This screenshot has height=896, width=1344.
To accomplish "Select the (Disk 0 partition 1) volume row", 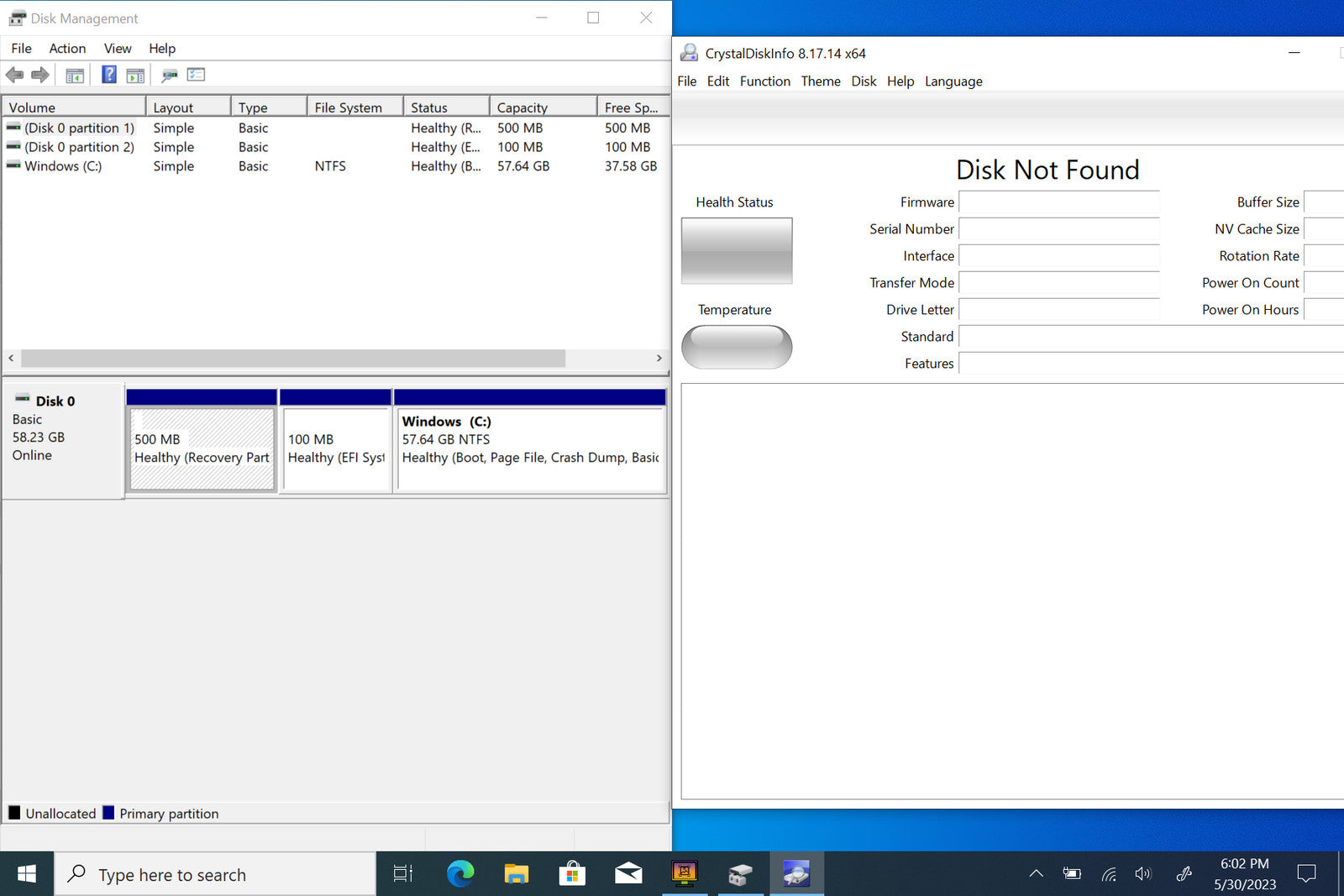I will [336, 128].
